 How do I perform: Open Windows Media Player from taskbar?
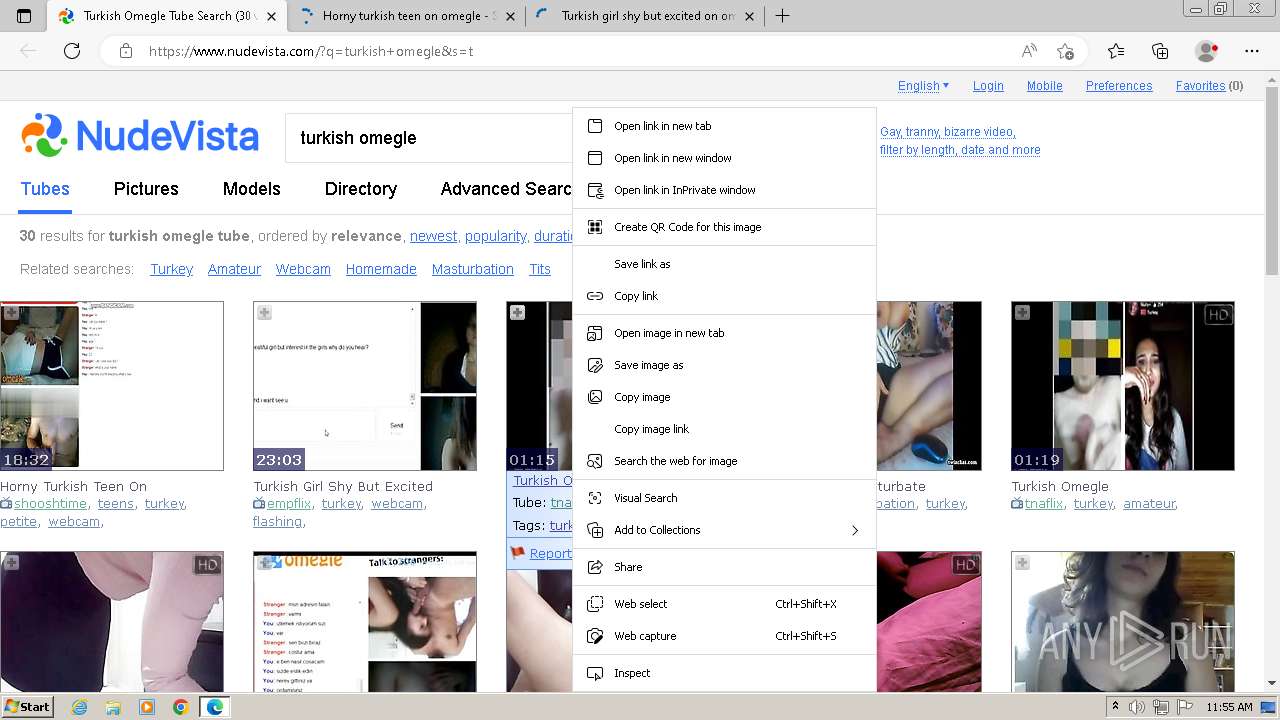[x=147, y=707]
